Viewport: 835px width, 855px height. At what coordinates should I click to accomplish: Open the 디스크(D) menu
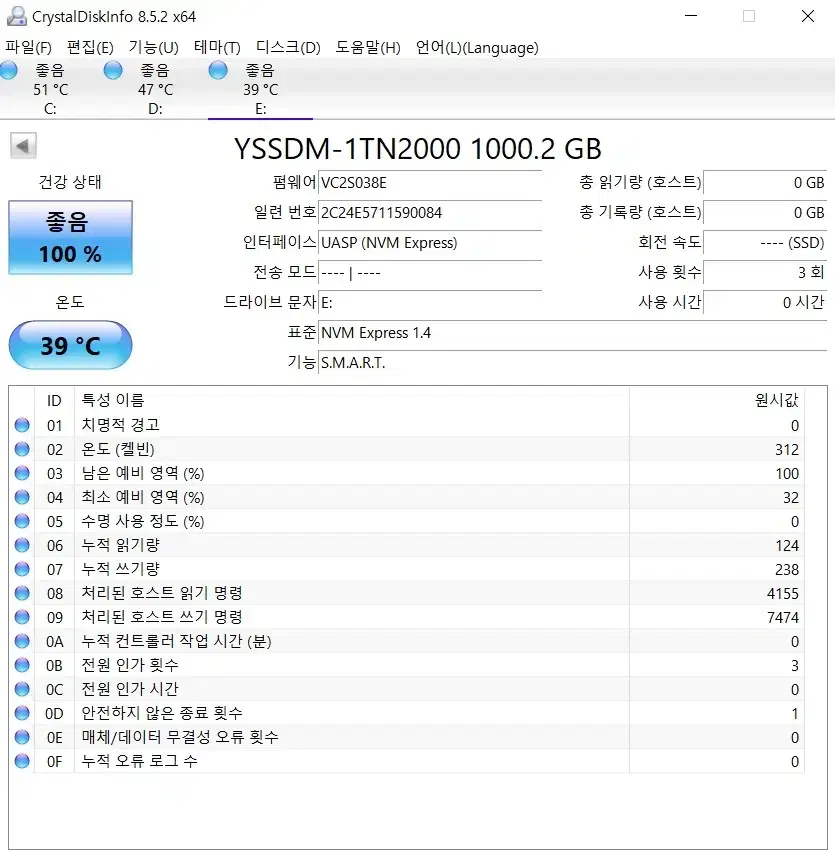click(288, 47)
